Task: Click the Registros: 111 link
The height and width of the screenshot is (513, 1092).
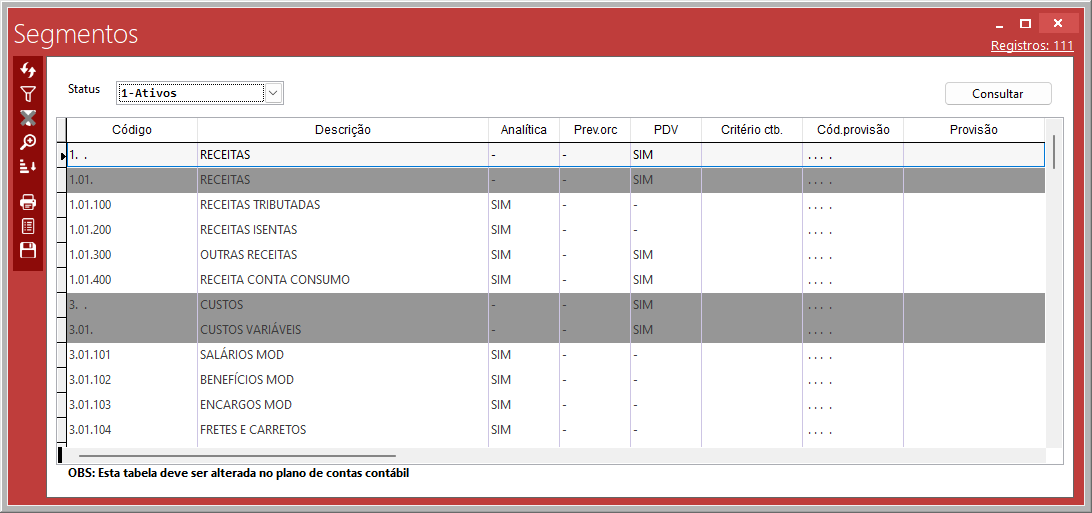Action: (x=1032, y=47)
